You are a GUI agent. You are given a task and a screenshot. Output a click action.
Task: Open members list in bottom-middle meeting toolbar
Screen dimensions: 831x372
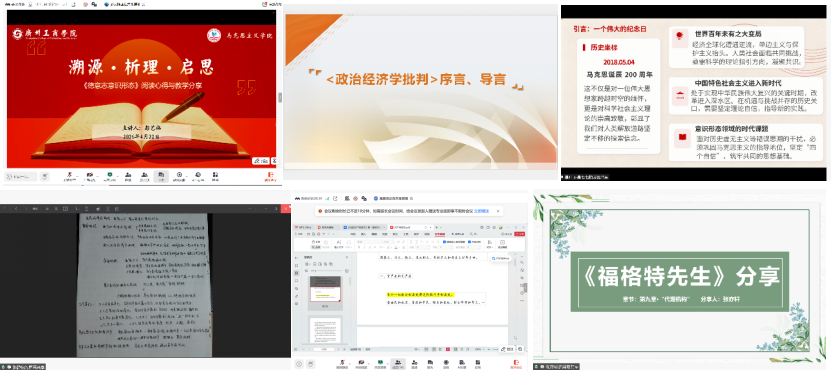click(x=398, y=364)
